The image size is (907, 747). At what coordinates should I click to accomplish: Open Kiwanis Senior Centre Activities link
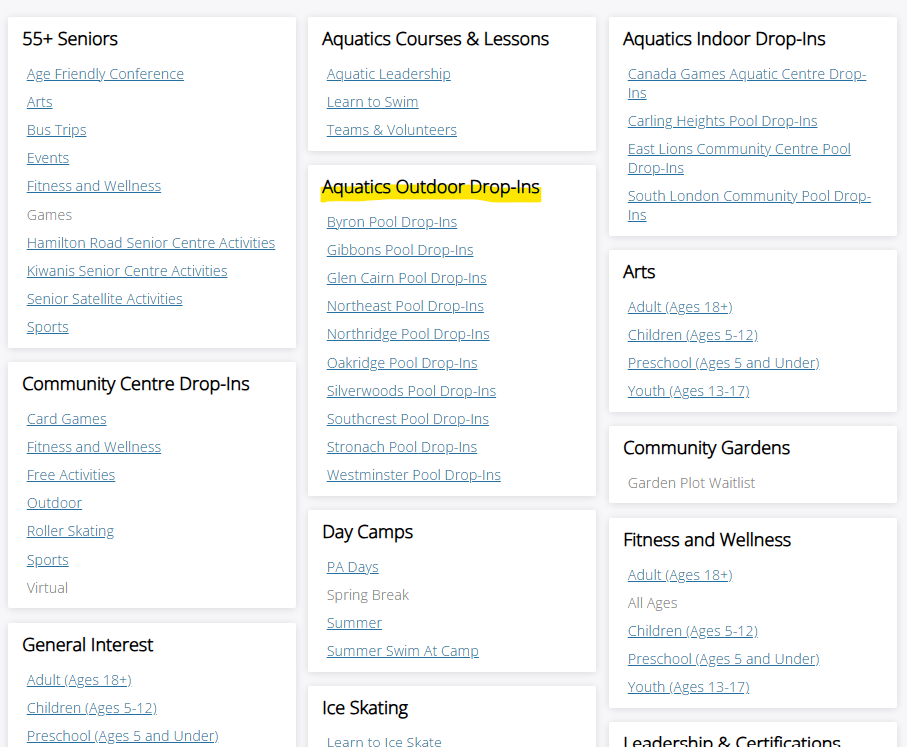[x=127, y=271]
